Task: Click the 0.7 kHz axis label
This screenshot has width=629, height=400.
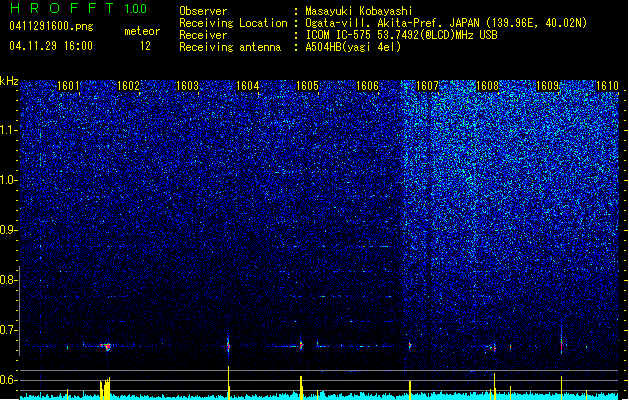Action: [x=8, y=330]
